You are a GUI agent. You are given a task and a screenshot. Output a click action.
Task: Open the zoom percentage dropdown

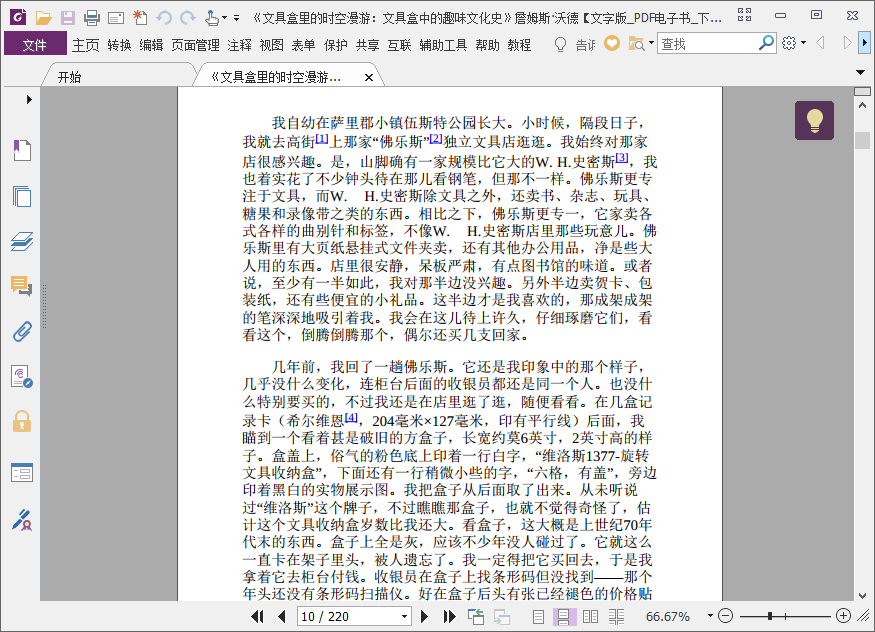710,616
